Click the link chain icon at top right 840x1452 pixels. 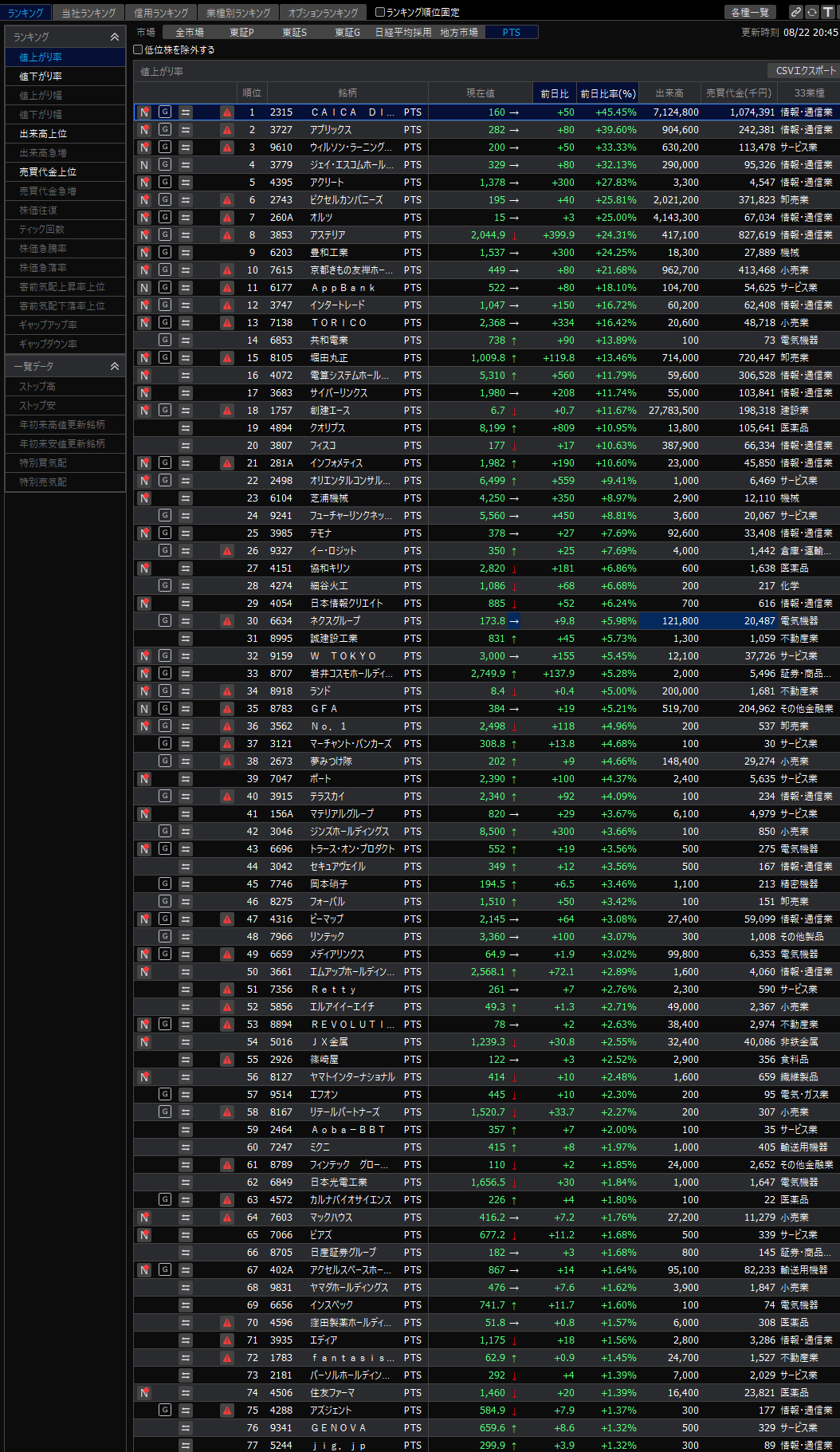[795, 12]
